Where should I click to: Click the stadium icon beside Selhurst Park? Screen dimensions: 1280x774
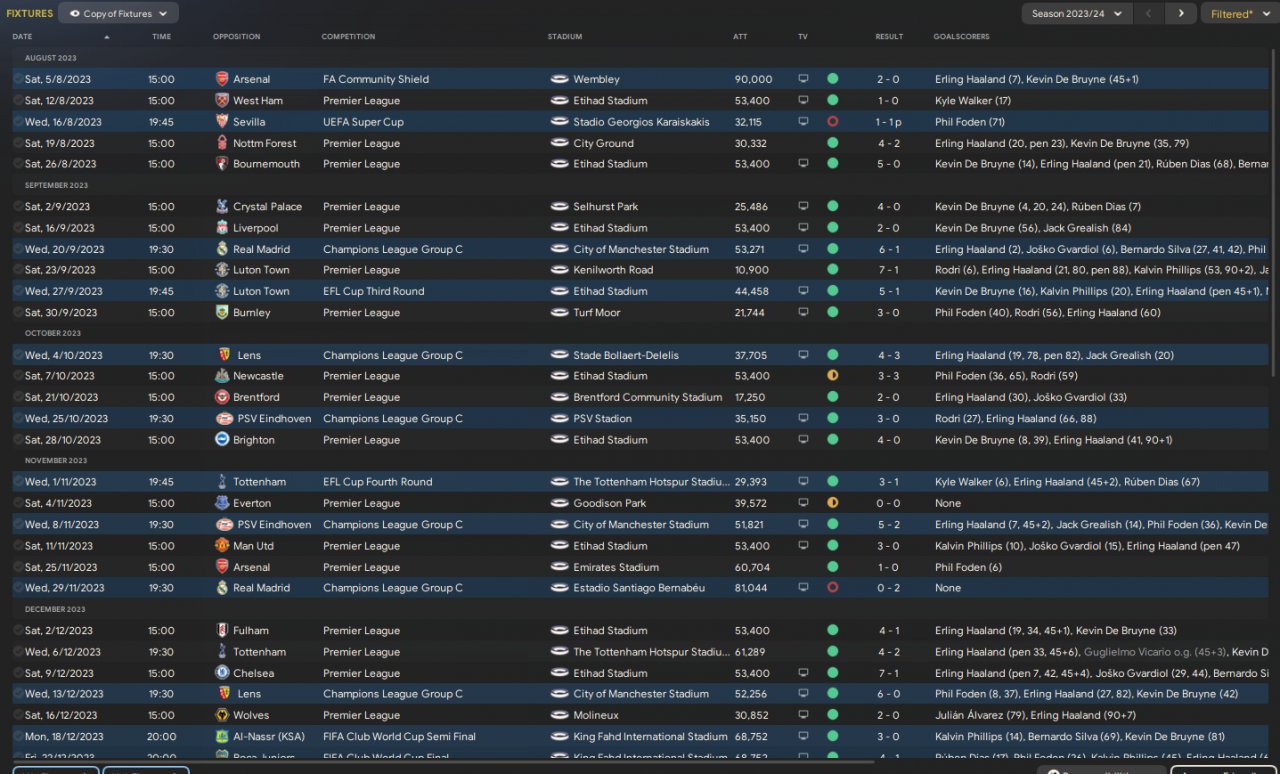[x=560, y=206]
